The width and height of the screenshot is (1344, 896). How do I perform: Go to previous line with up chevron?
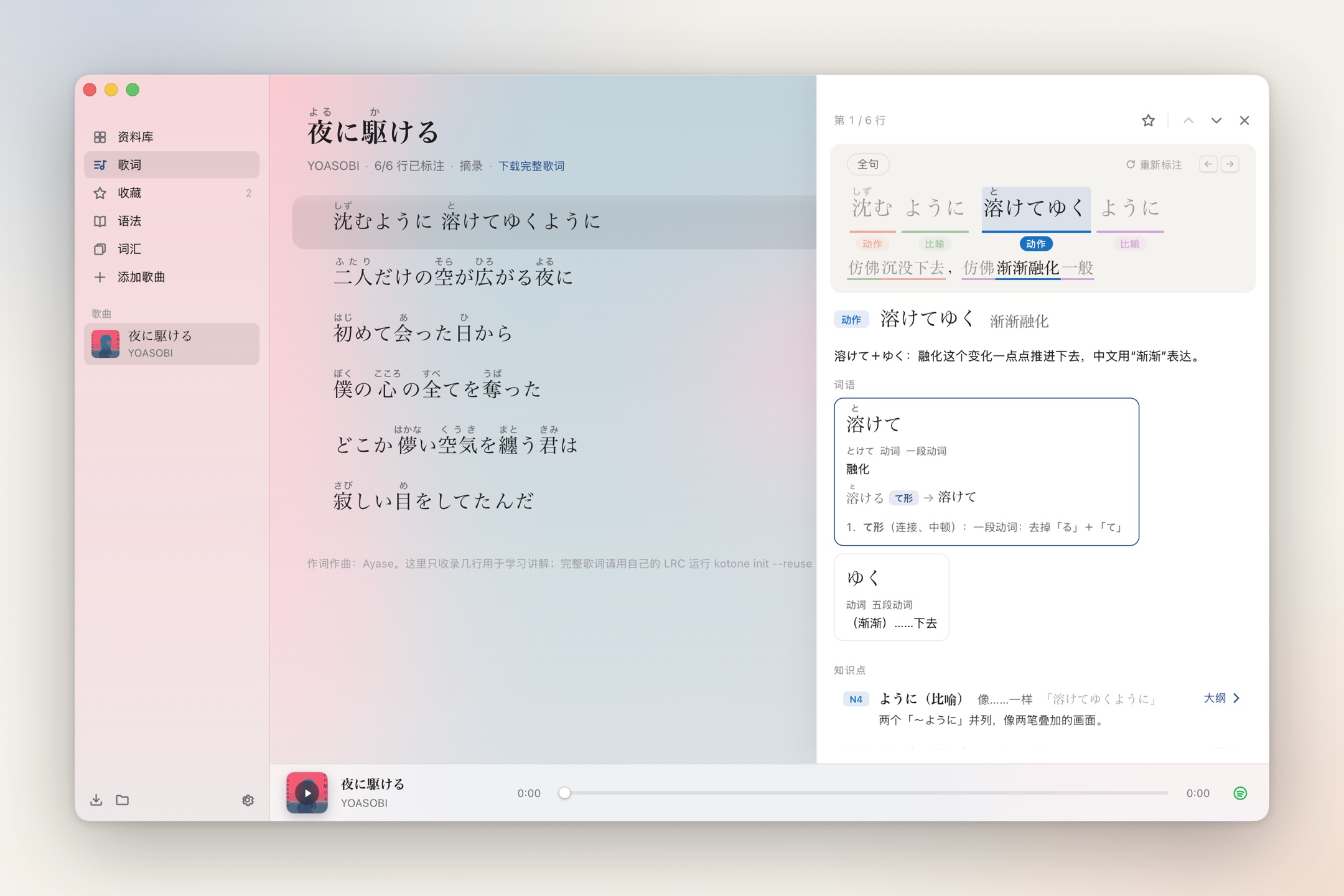1188,121
